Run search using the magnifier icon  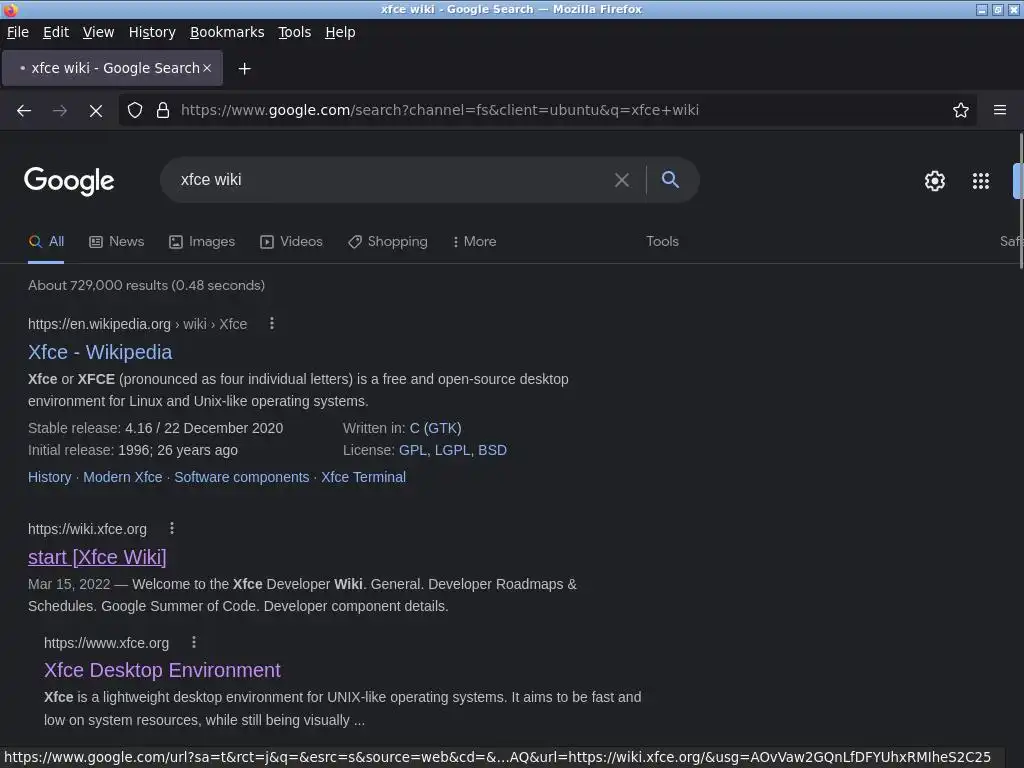[x=670, y=180]
